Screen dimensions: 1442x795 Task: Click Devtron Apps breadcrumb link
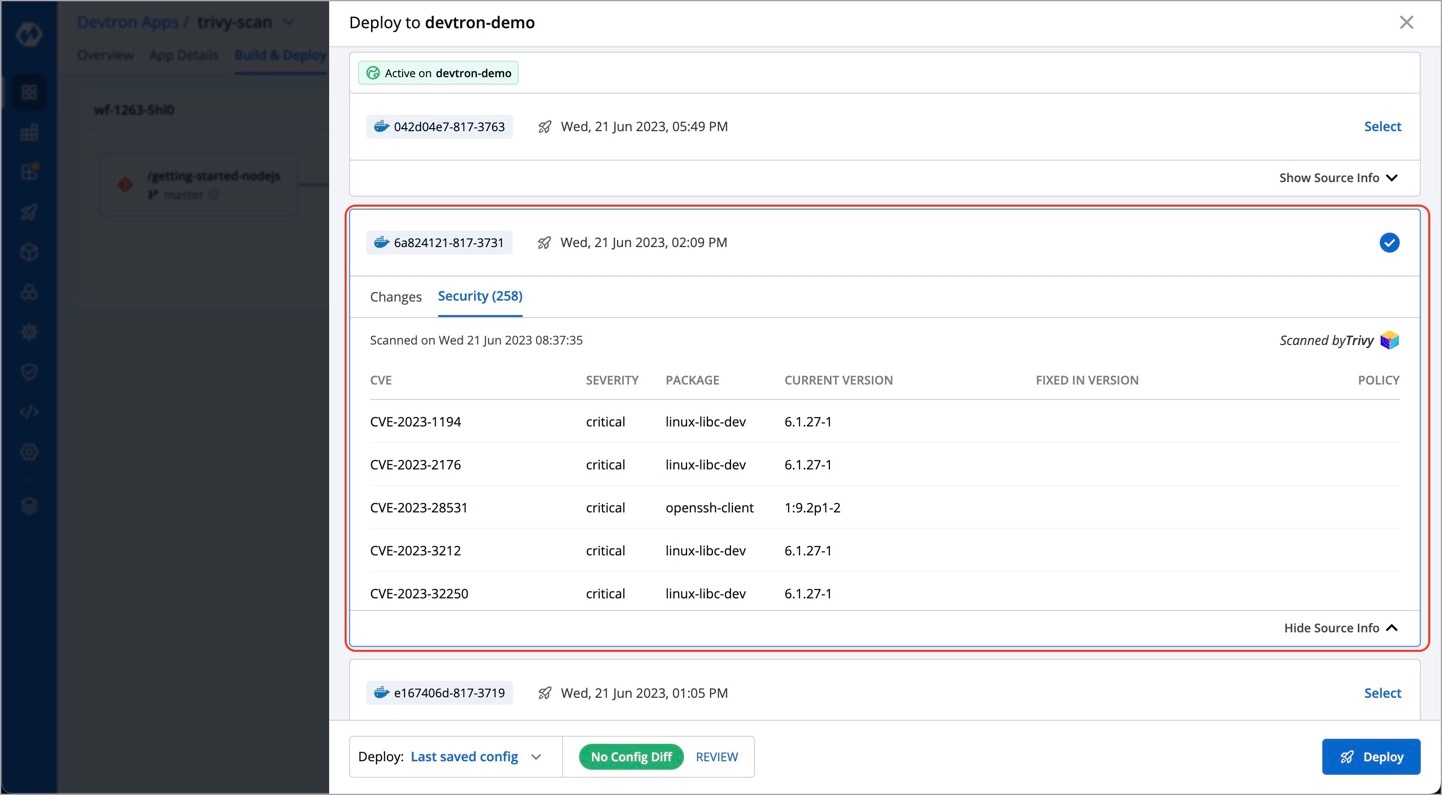pyautogui.click(x=128, y=22)
